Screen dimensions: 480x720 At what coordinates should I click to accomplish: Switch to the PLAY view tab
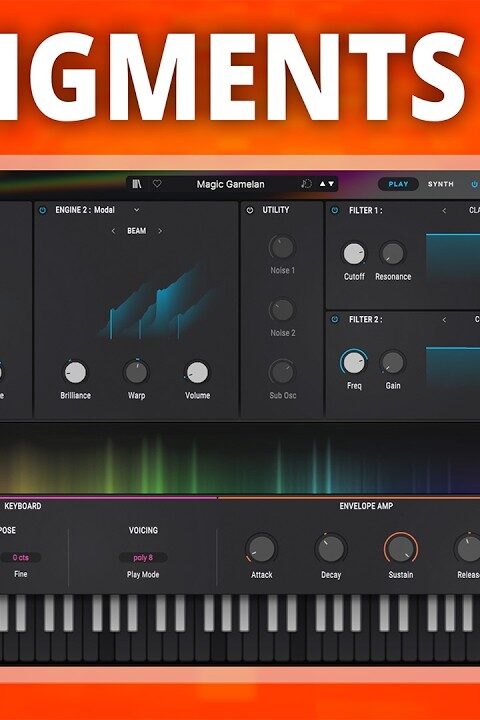click(x=398, y=184)
